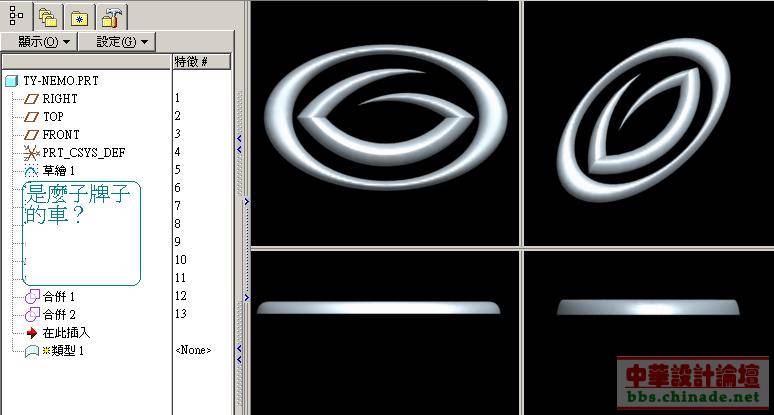Image resolution: width=774 pixels, height=415 pixels.
Task: Click the TY-NEMO.PRT part cube icon
Action: 11,81
